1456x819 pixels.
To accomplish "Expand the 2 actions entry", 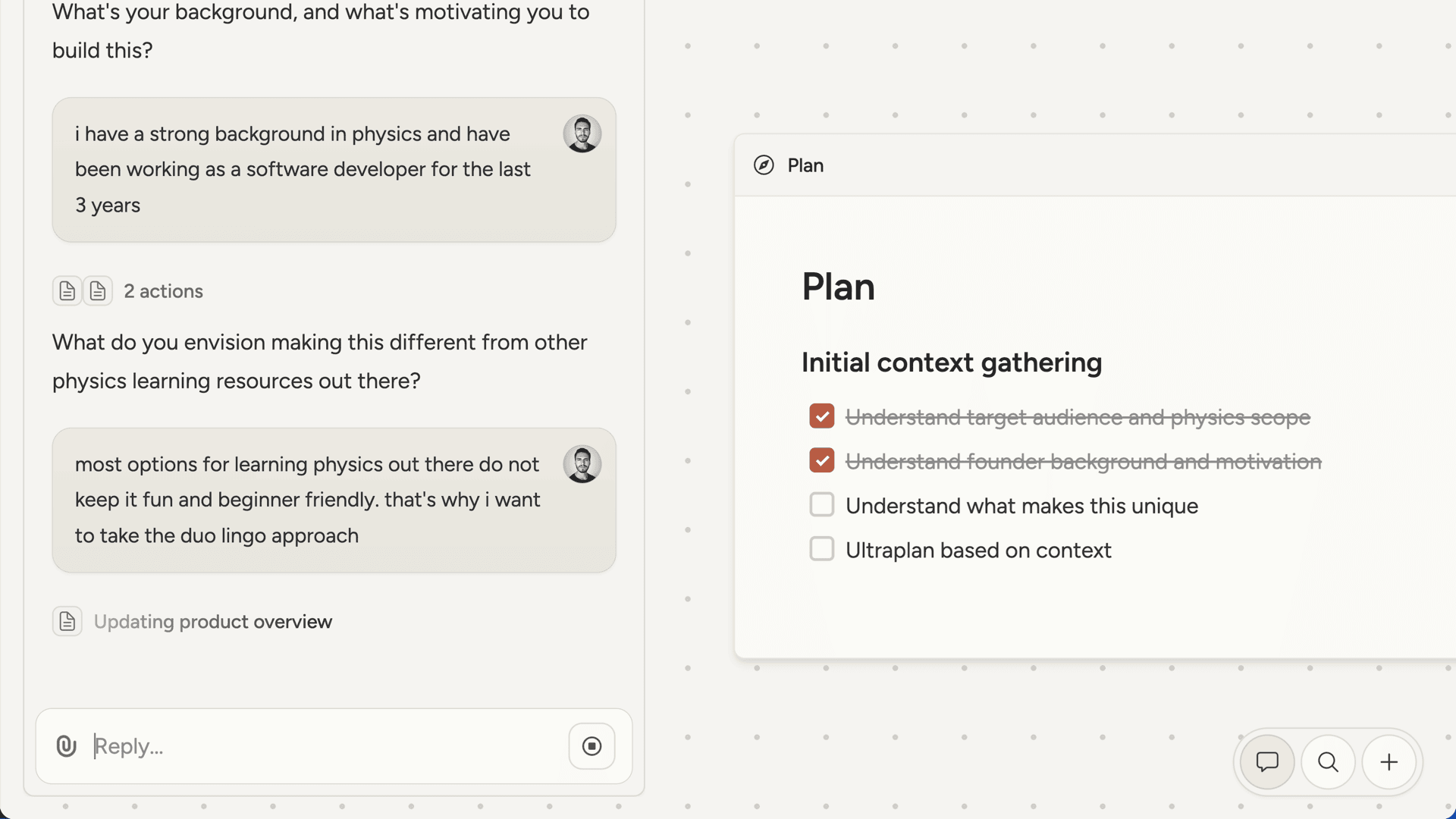I will [163, 290].
